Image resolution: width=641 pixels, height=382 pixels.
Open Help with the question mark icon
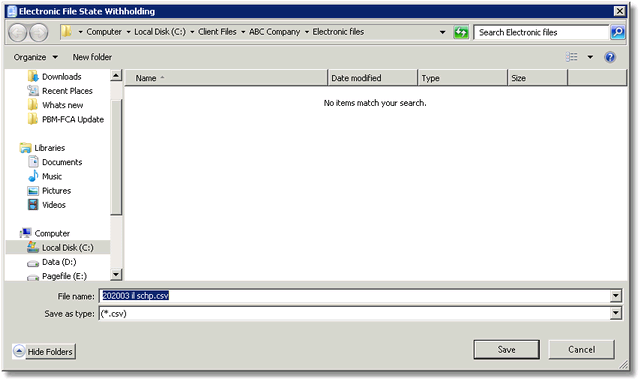(610, 57)
